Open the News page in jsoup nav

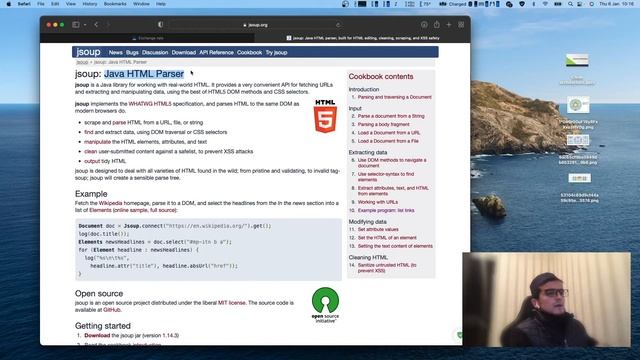point(116,52)
